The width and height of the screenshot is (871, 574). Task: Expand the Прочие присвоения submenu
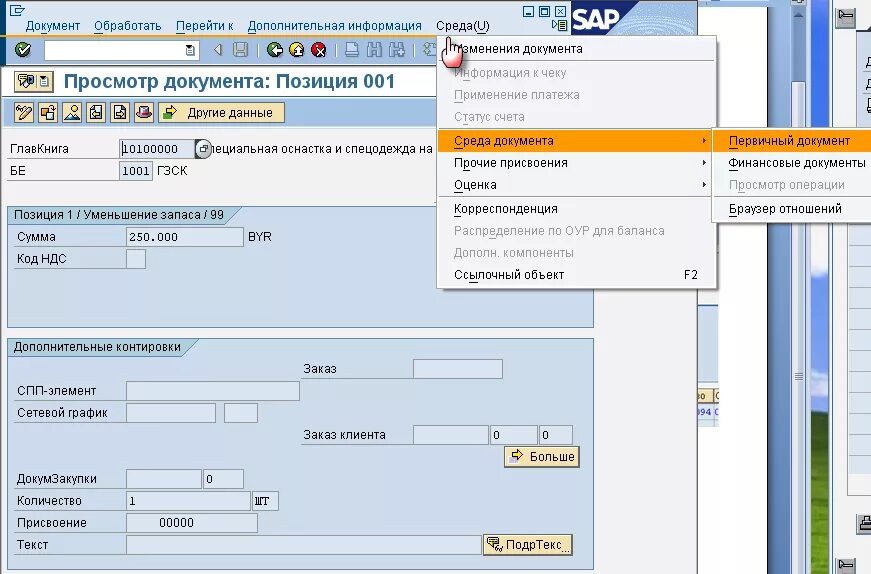577,163
